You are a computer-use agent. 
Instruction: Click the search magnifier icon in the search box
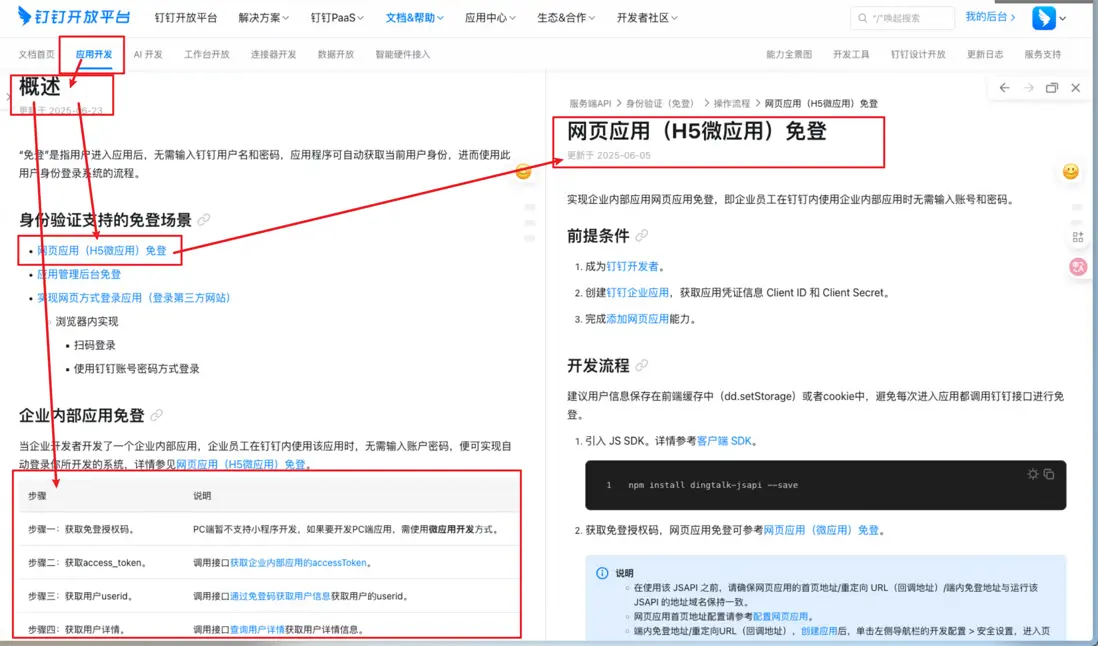(x=862, y=17)
